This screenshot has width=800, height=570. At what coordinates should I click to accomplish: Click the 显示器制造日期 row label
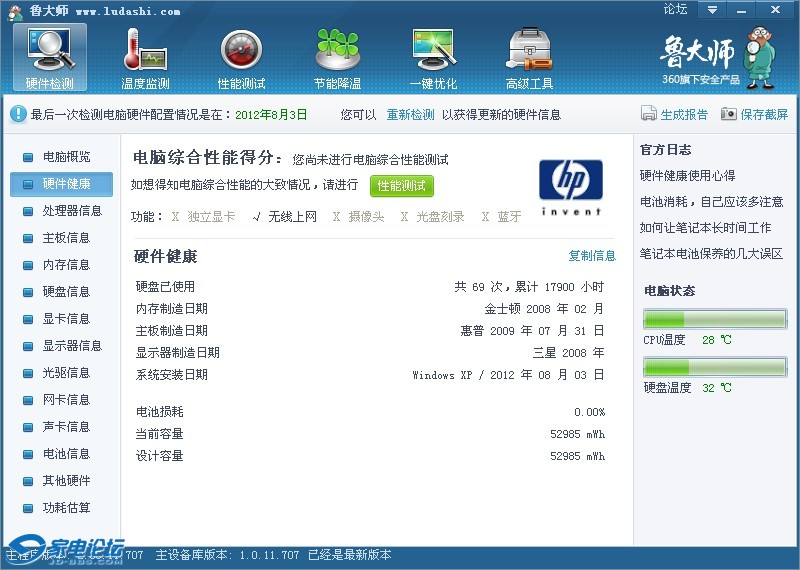click(x=178, y=353)
